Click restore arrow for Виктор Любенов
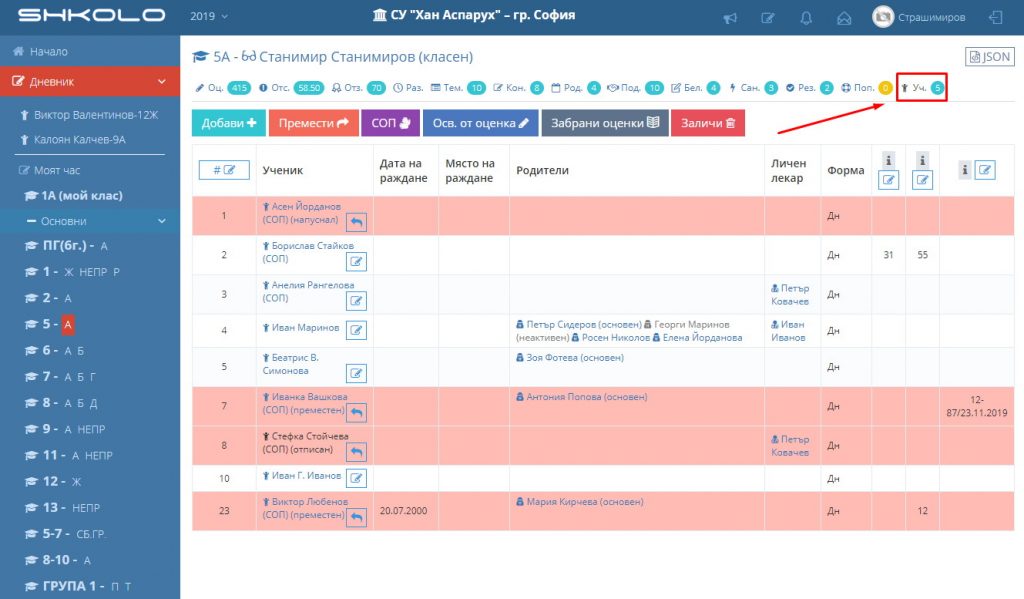Screen dimensions: 1024x599 click(356, 517)
